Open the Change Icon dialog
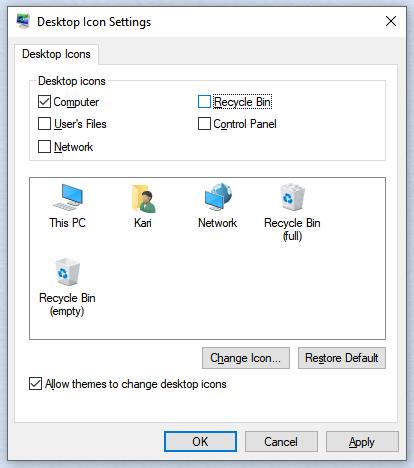The image size is (414, 468). pos(246,358)
